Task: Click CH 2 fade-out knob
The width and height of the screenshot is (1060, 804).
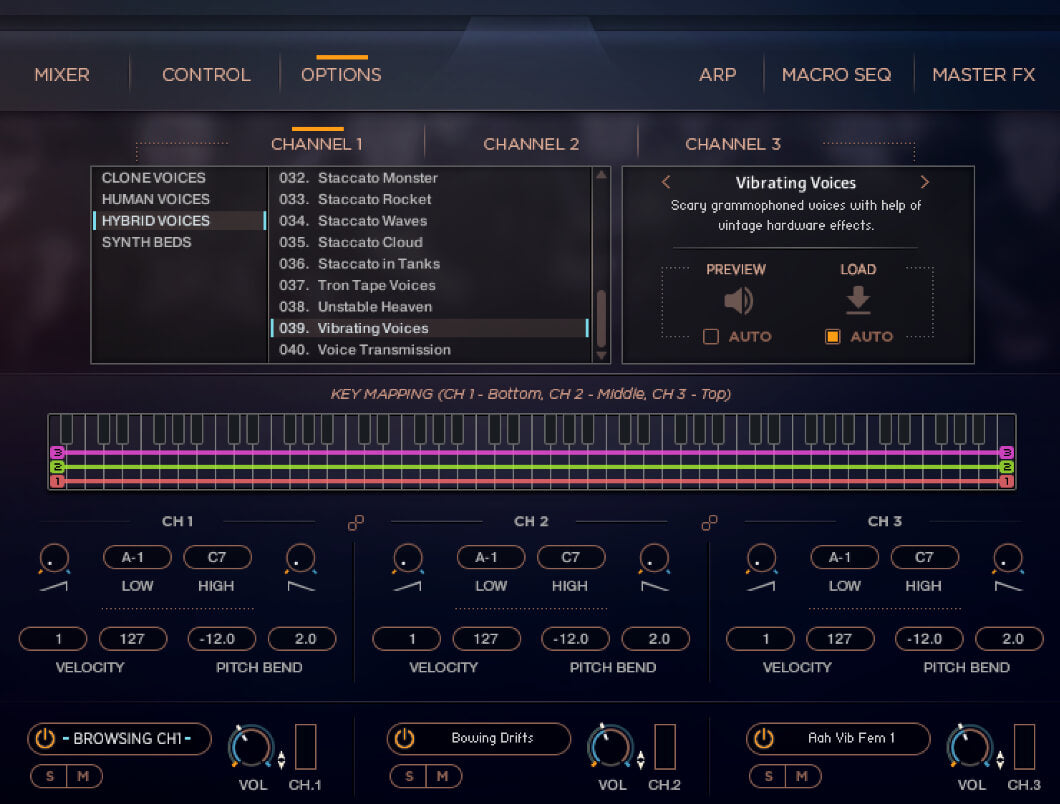Action: tap(654, 559)
